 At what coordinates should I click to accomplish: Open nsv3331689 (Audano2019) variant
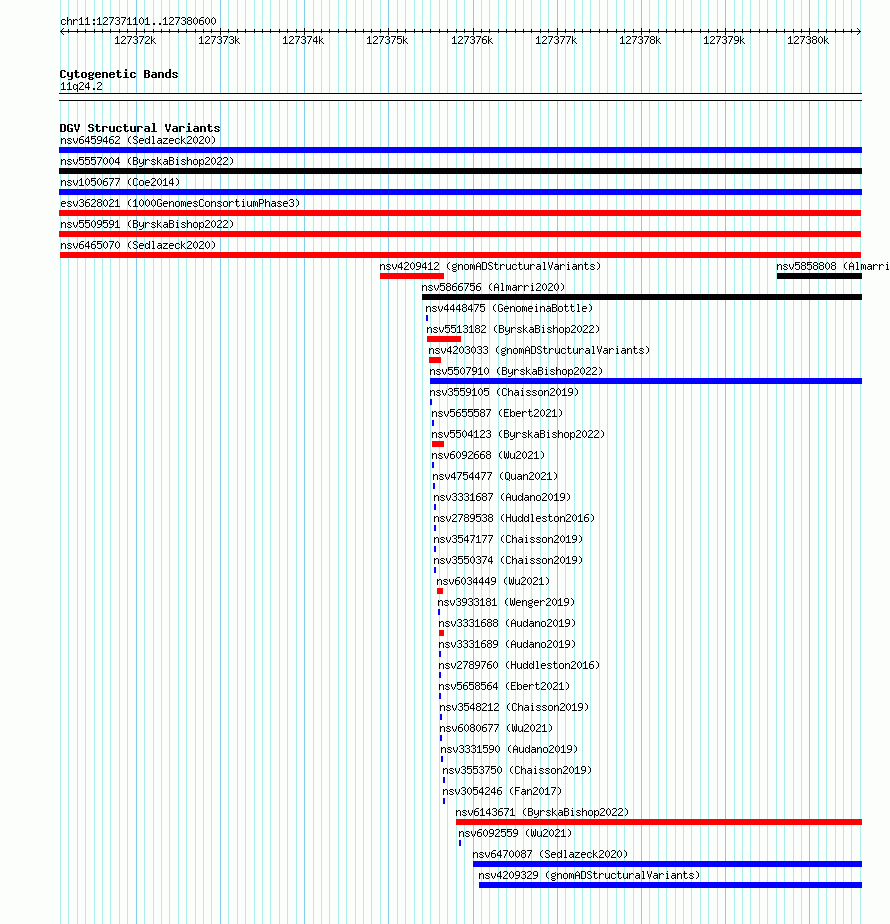point(507,645)
